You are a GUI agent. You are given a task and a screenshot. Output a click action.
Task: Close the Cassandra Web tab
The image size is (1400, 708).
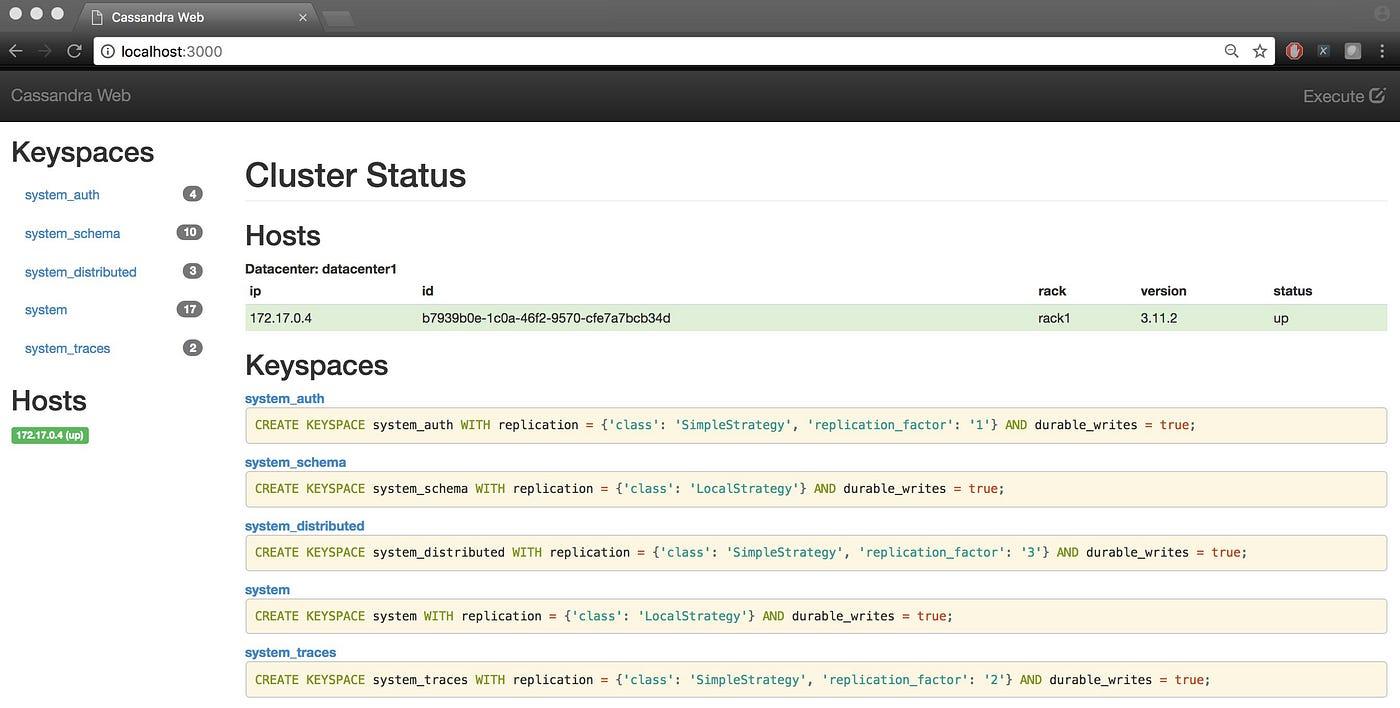tap(304, 17)
